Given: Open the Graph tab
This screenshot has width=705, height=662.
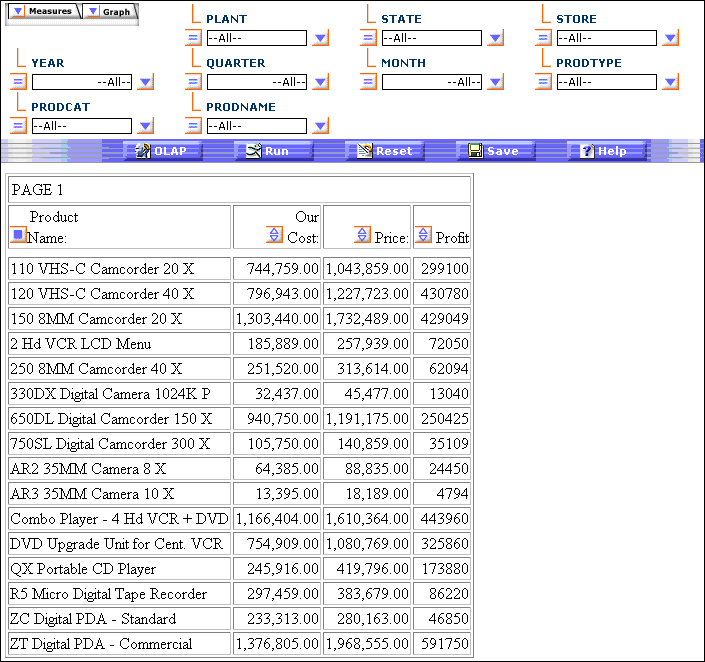Looking at the screenshot, I should coord(109,12).
